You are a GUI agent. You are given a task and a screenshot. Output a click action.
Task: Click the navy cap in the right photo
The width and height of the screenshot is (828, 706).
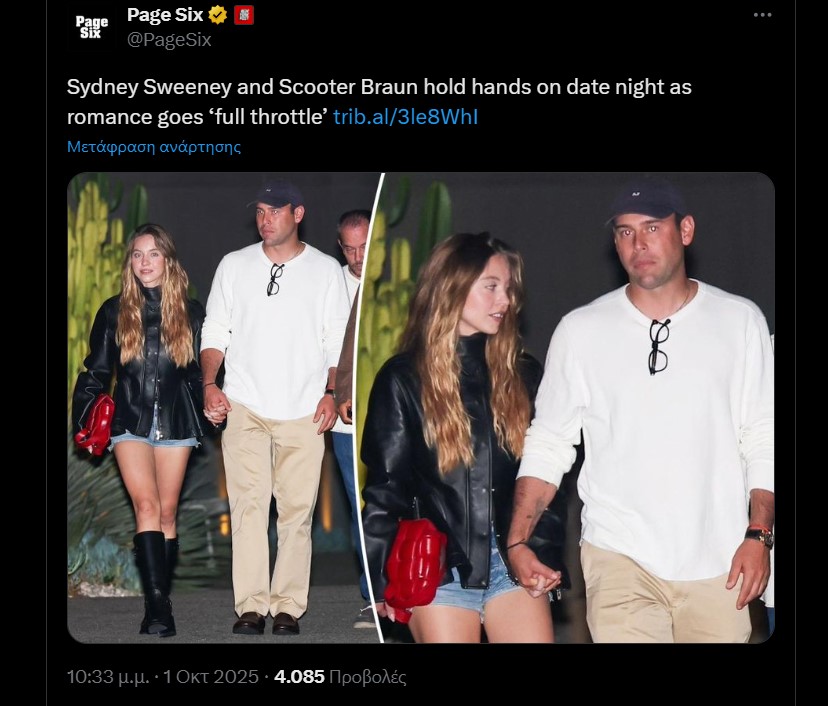pyautogui.click(x=647, y=200)
